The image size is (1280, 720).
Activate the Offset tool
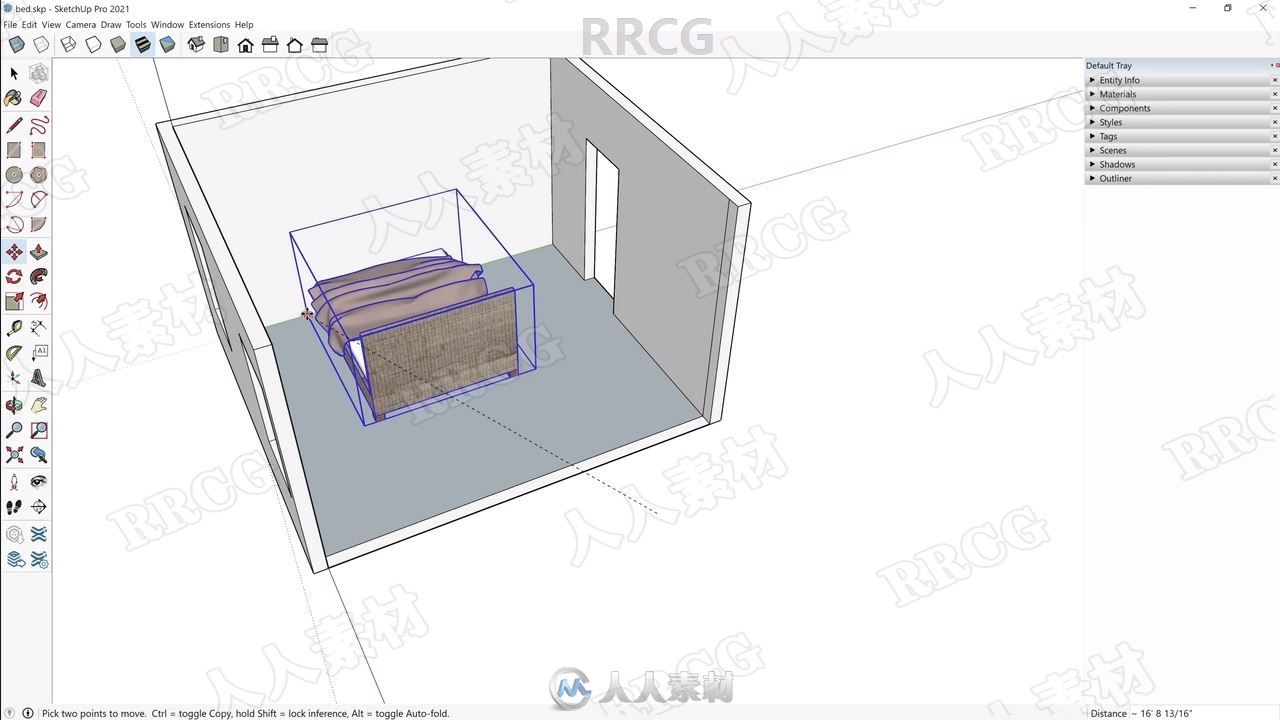pos(39,301)
